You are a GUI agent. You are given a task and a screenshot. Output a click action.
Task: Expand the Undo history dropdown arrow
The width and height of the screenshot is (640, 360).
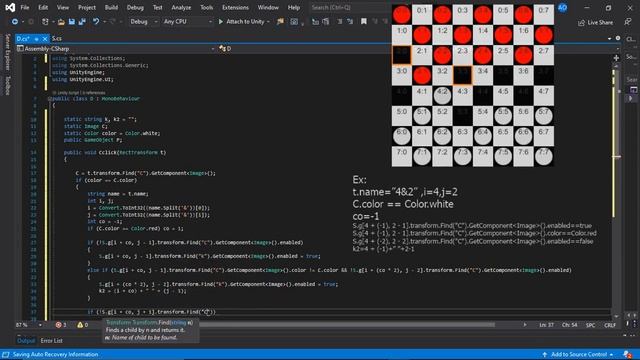[x=104, y=22]
